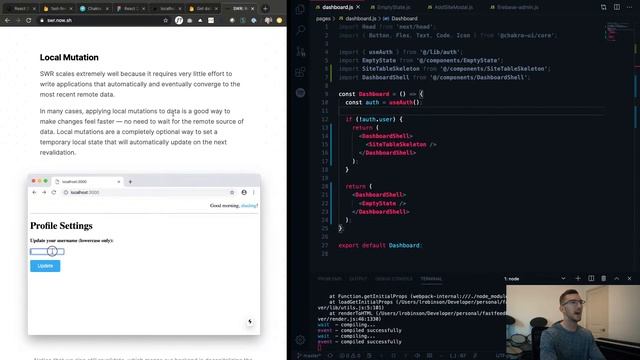
Task: Click the Open Changes icon in editor toolbar
Action: click(x=604, y=7)
